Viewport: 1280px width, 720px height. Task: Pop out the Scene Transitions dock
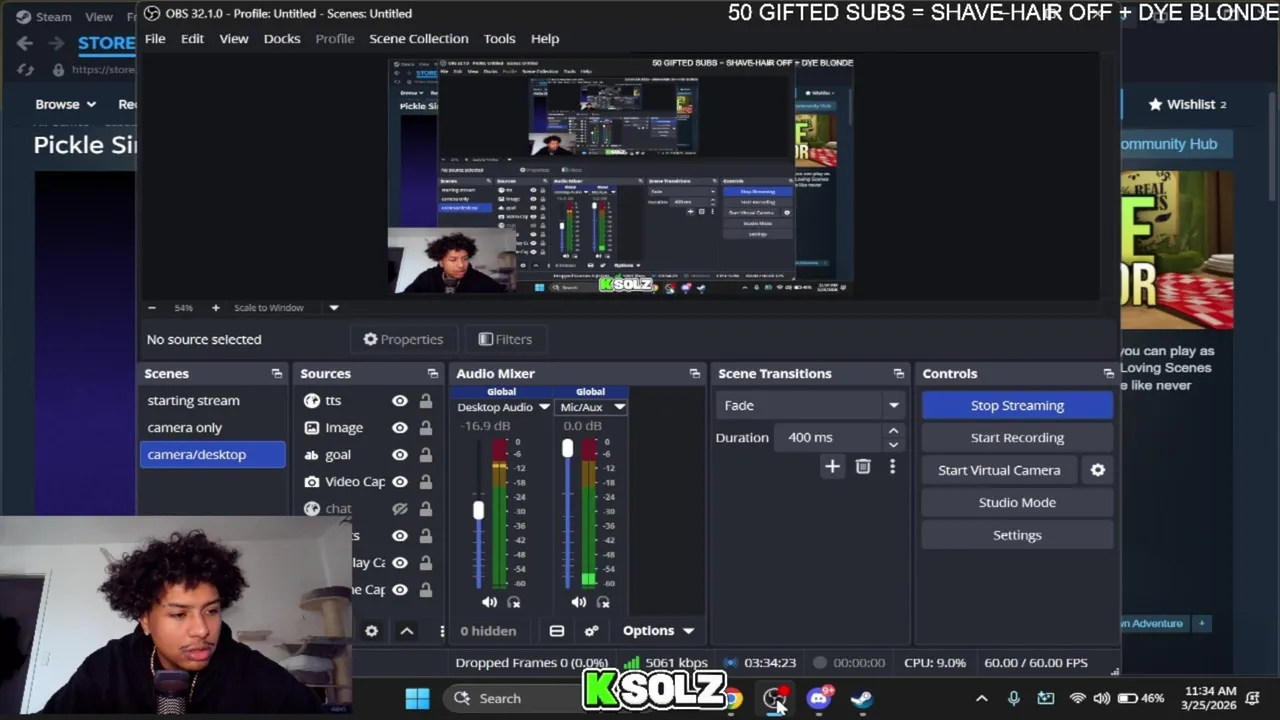tap(899, 373)
